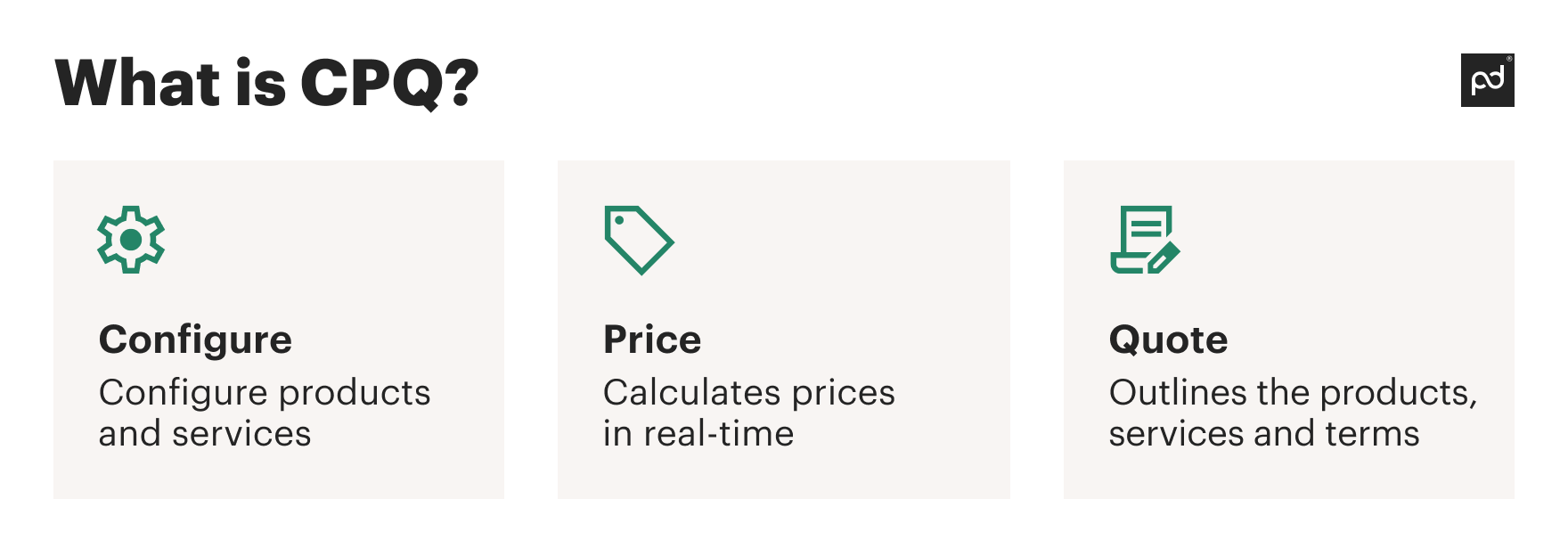The image size is (1568, 540).
Task: Click the word 'and' under Configure
Action: [129, 434]
